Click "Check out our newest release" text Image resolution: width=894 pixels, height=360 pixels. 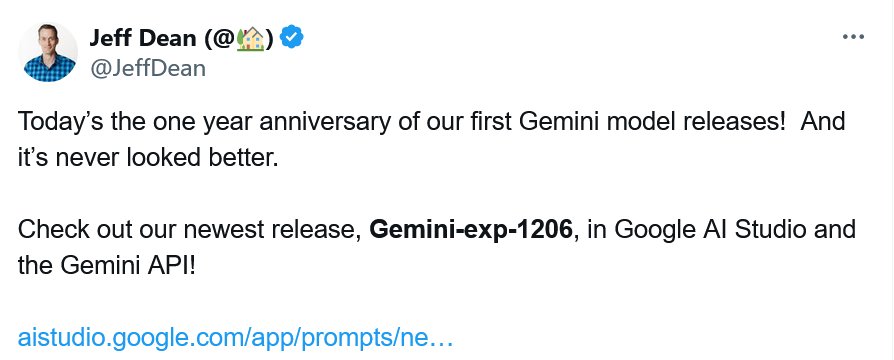click(189, 229)
